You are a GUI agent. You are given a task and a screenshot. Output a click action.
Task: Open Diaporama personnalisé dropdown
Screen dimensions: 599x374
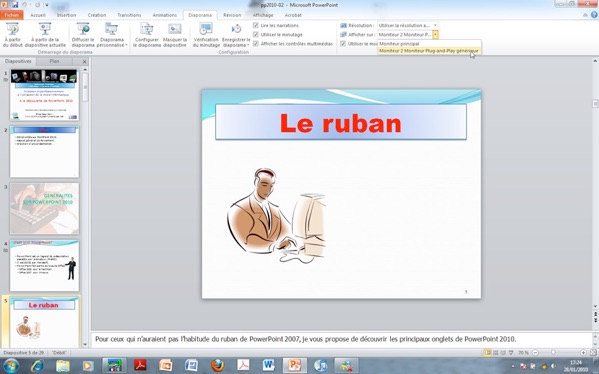112,35
